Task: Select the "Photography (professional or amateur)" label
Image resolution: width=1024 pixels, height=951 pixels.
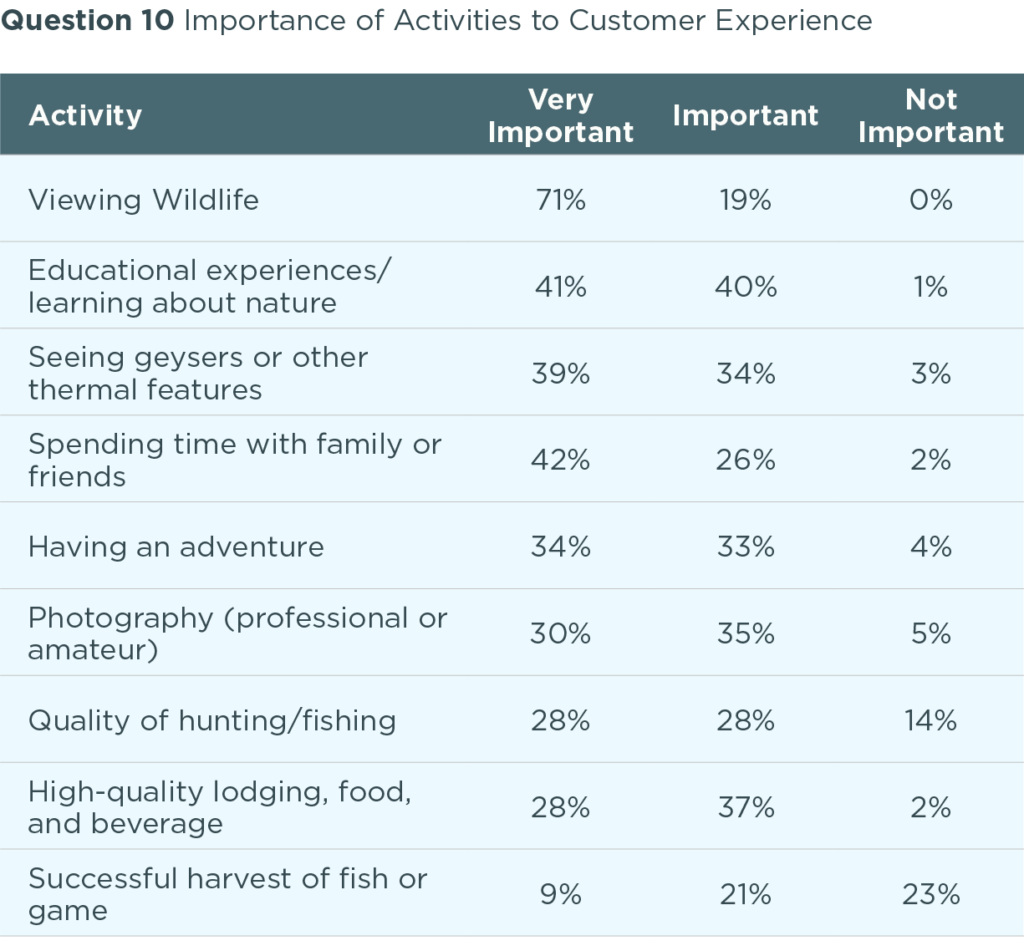Action: coord(237,634)
